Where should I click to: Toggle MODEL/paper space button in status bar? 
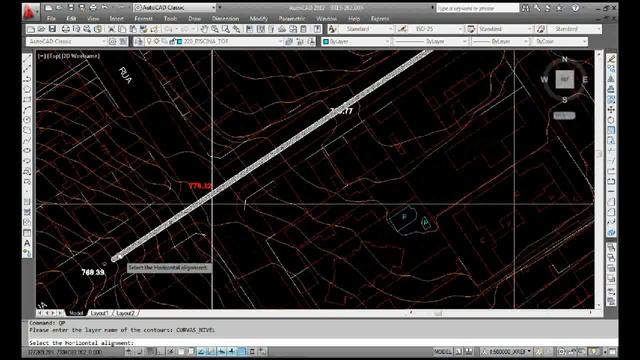pos(443,351)
